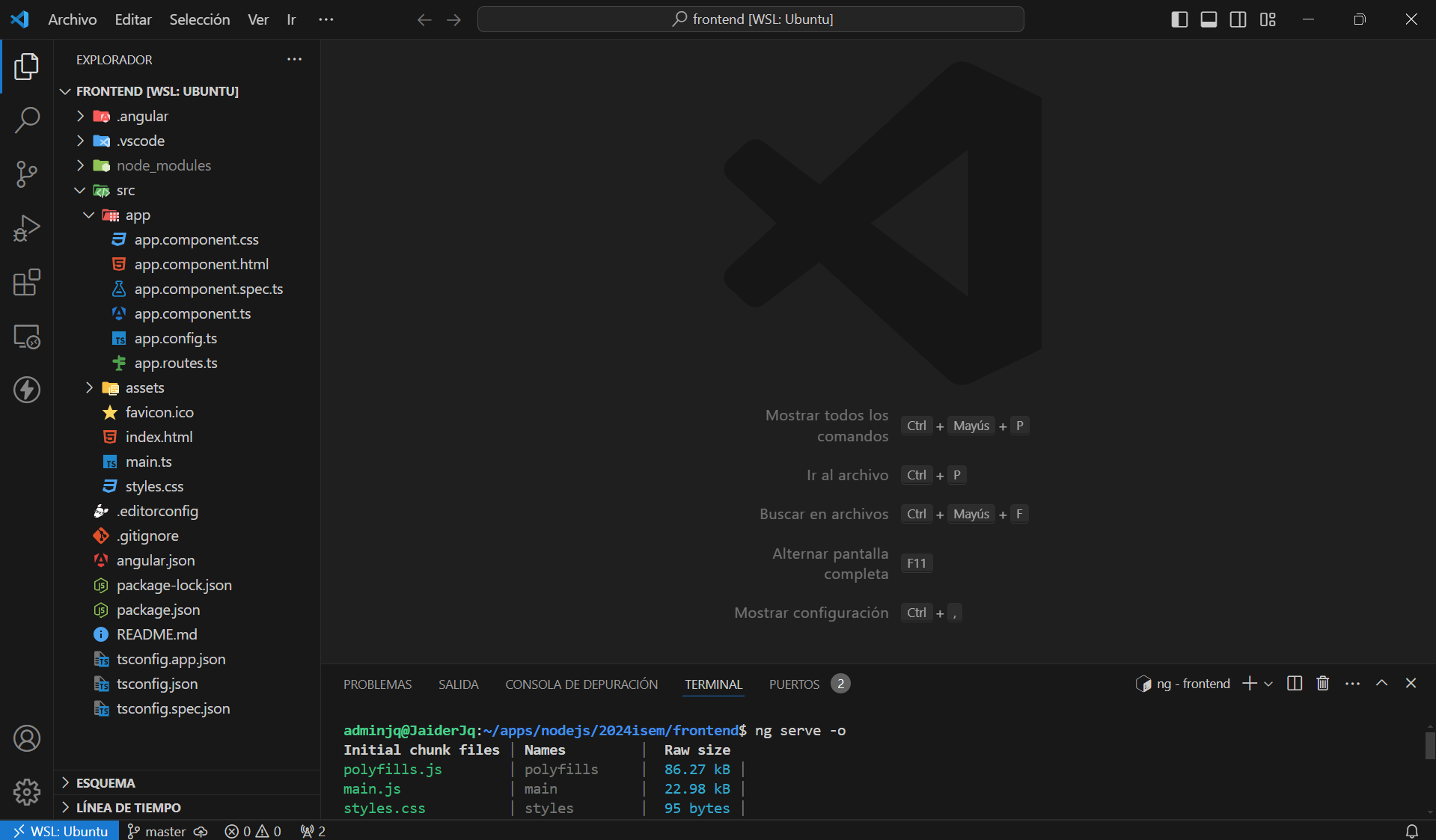Open Explorer more actions ellipsis
Image resolution: width=1436 pixels, height=840 pixels.
point(295,59)
